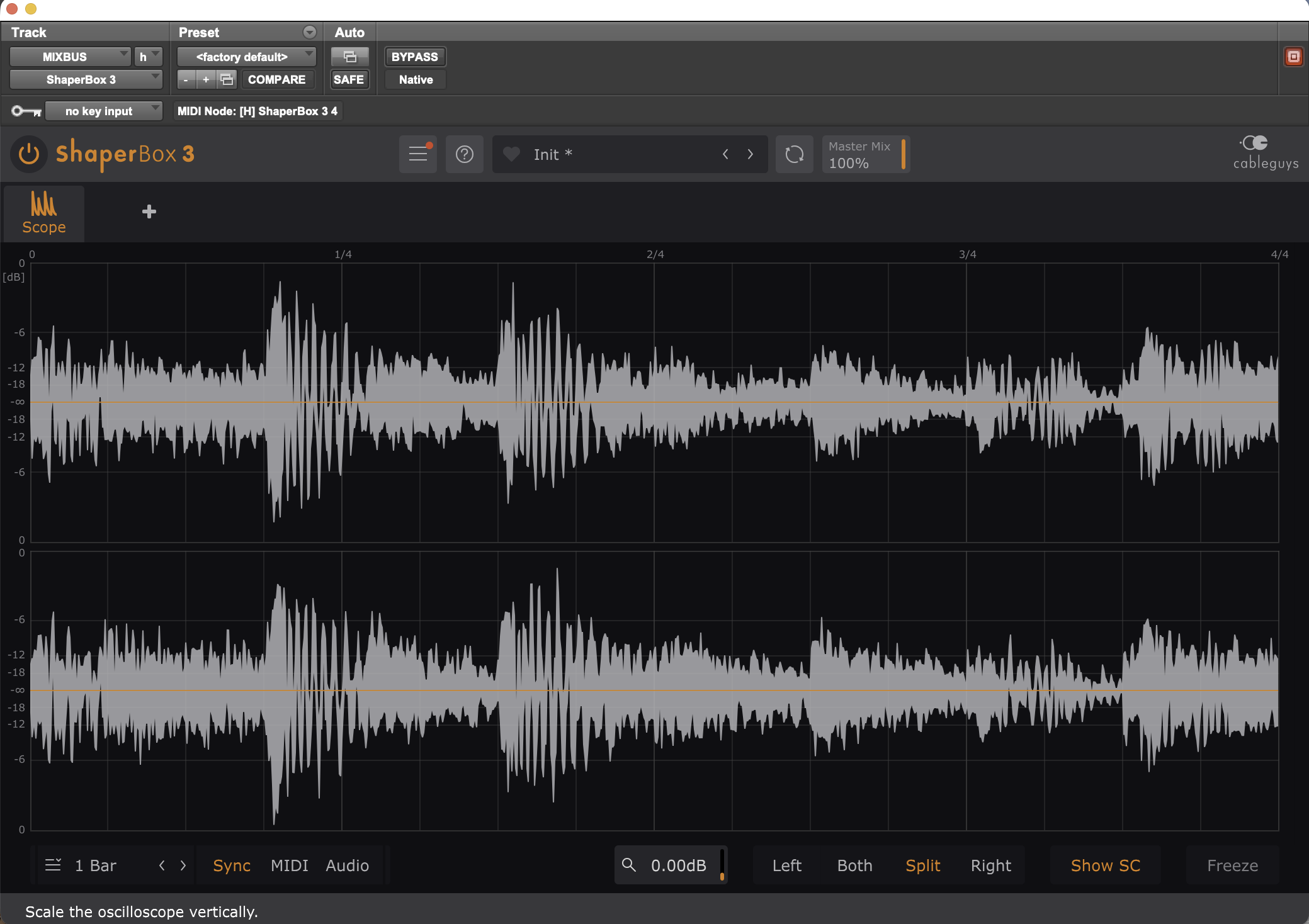This screenshot has height=924, width=1309.
Task: Click the key input key icon
Action: 26,111
